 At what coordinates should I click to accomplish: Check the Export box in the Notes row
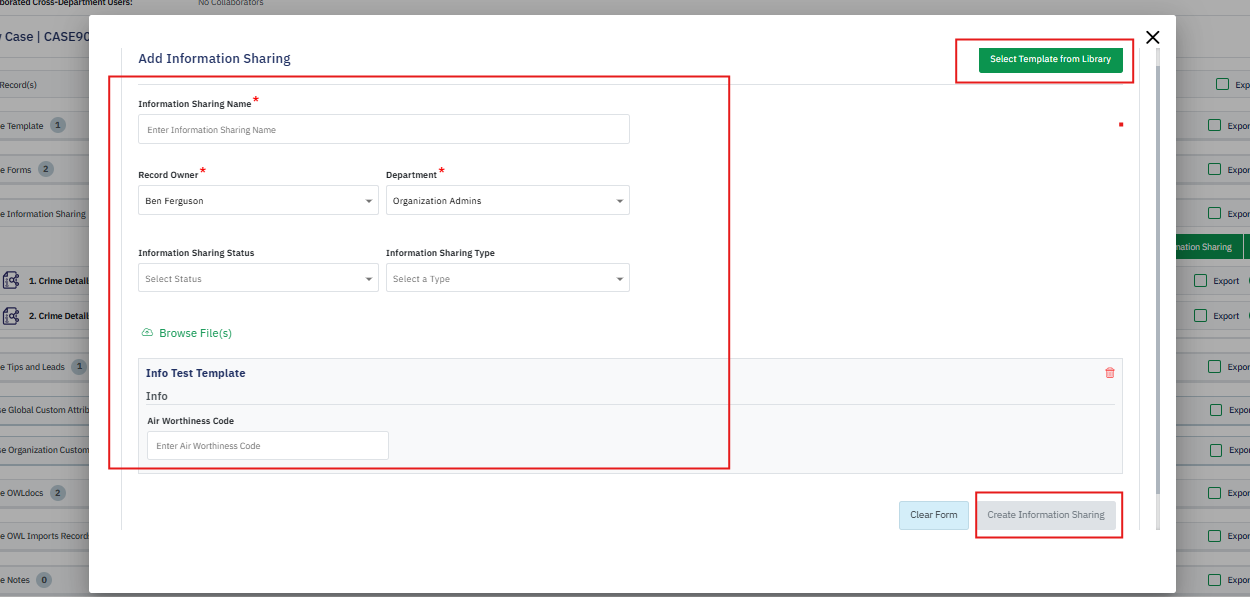pos(1214,580)
